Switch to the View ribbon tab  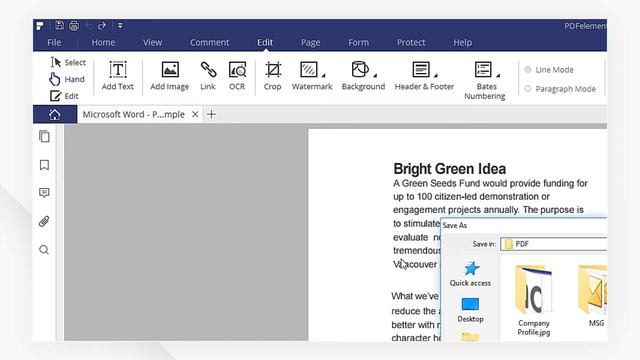click(x=152, y=42)
